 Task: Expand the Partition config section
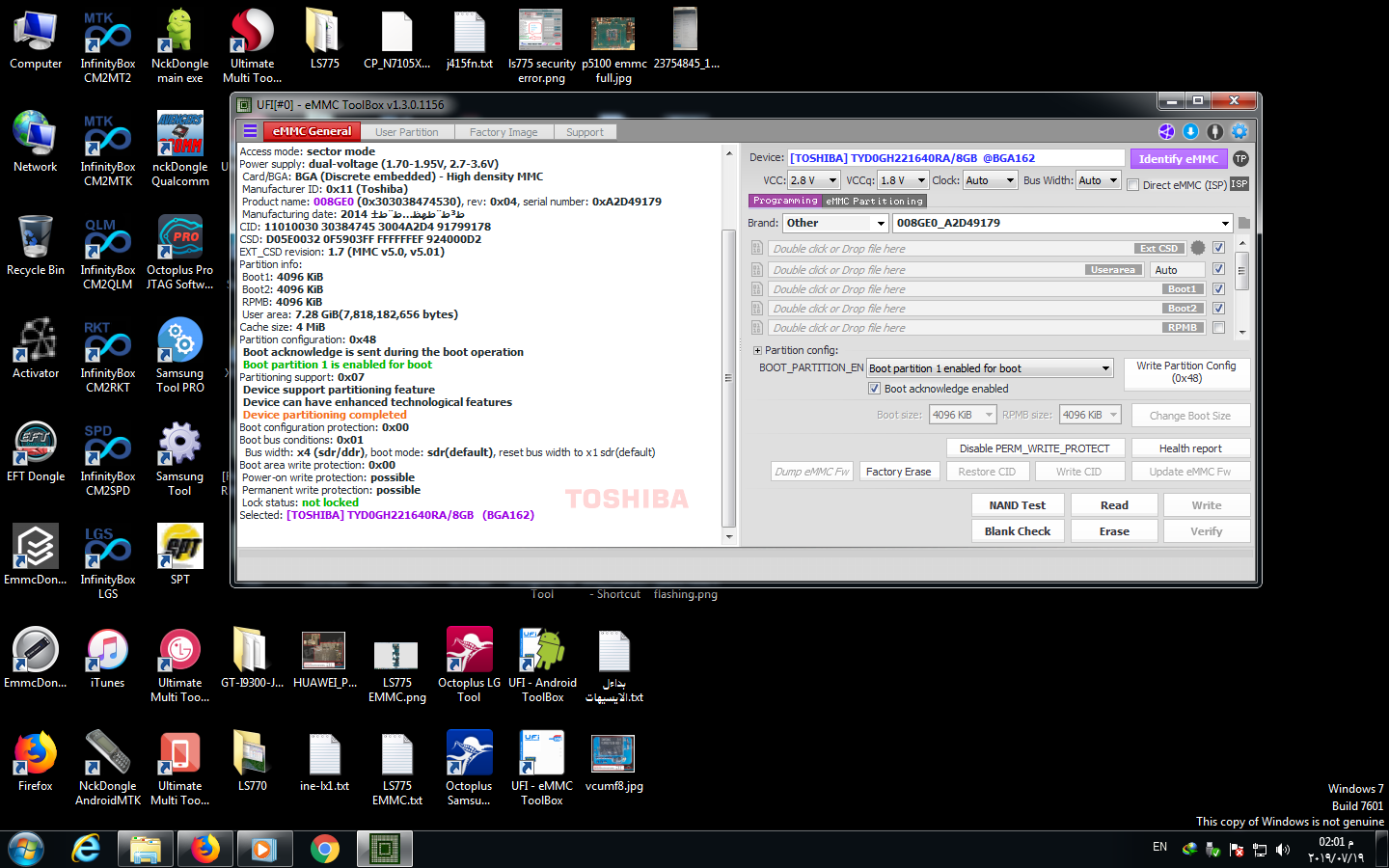757,350
